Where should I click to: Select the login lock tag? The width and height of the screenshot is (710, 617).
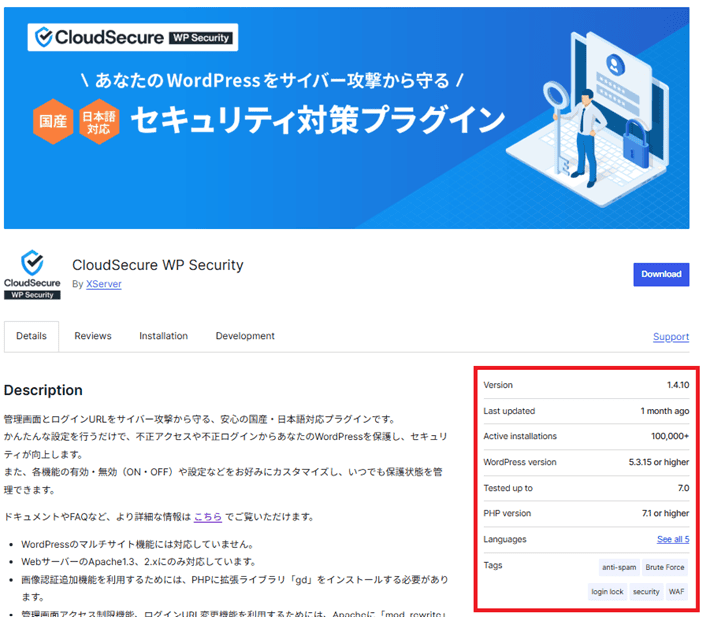(607, 592)
